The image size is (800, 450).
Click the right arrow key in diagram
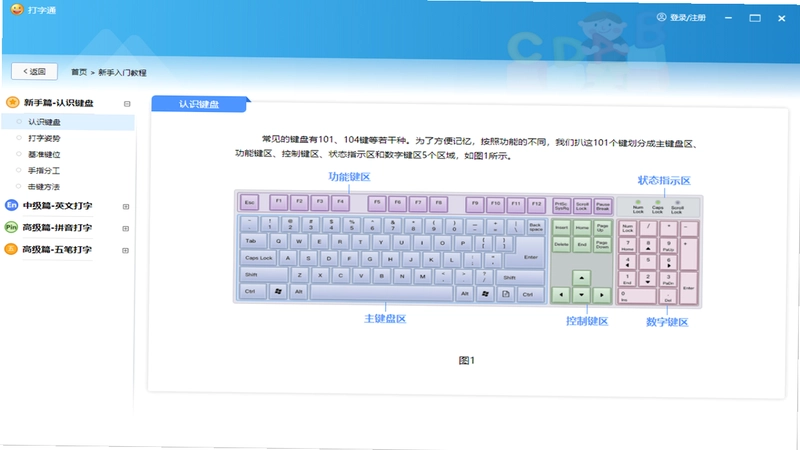pos(602,295)
